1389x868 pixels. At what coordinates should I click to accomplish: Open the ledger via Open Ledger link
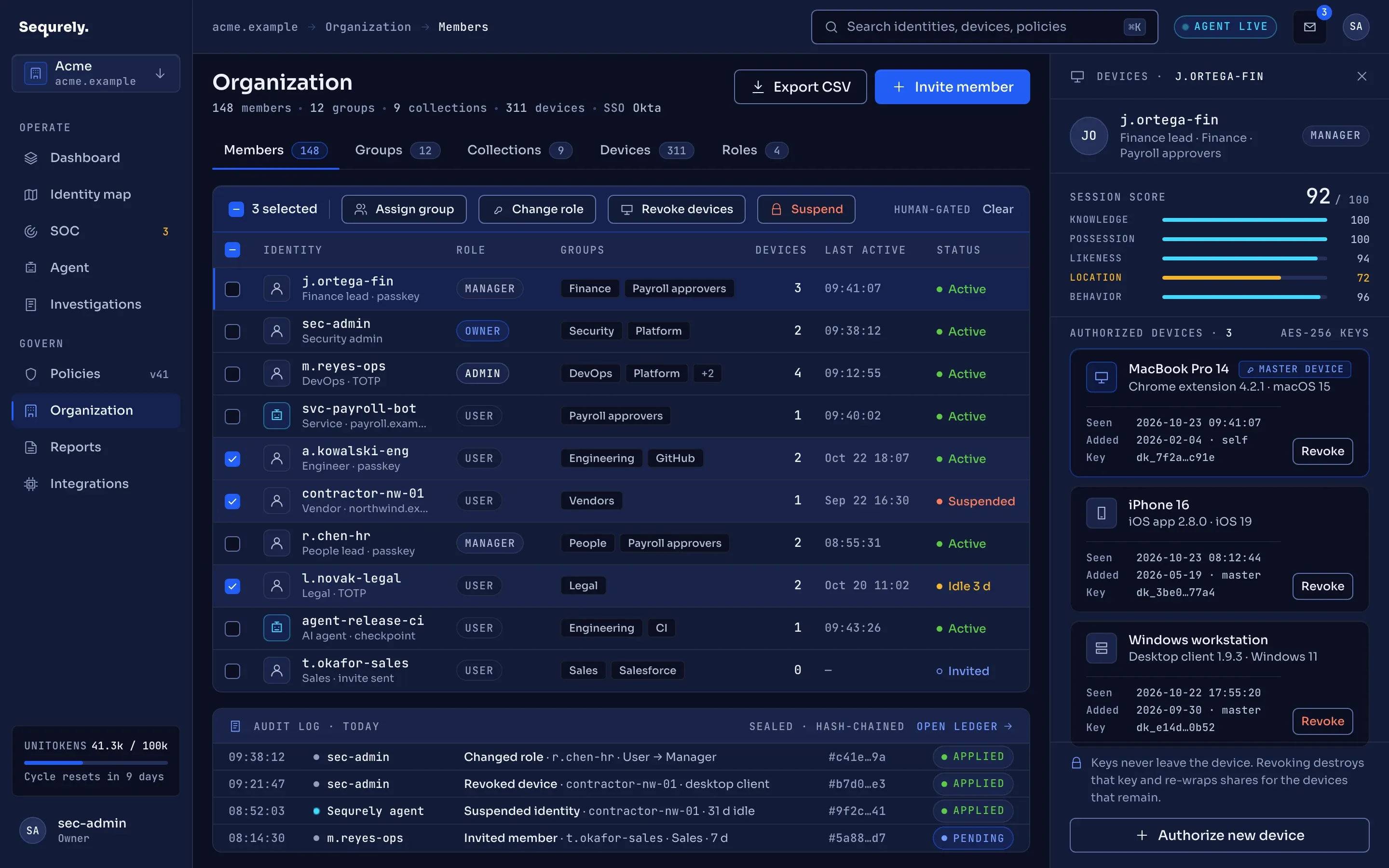point(964,726)
